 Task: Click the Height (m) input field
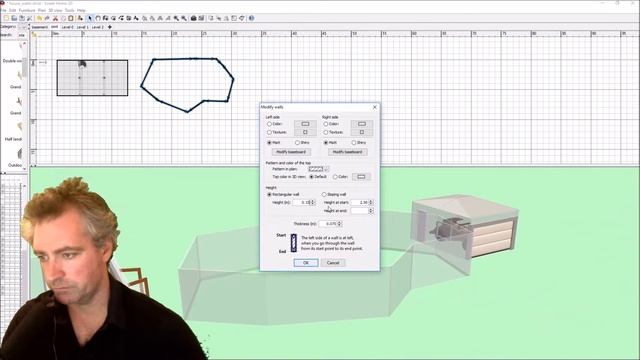302,202
